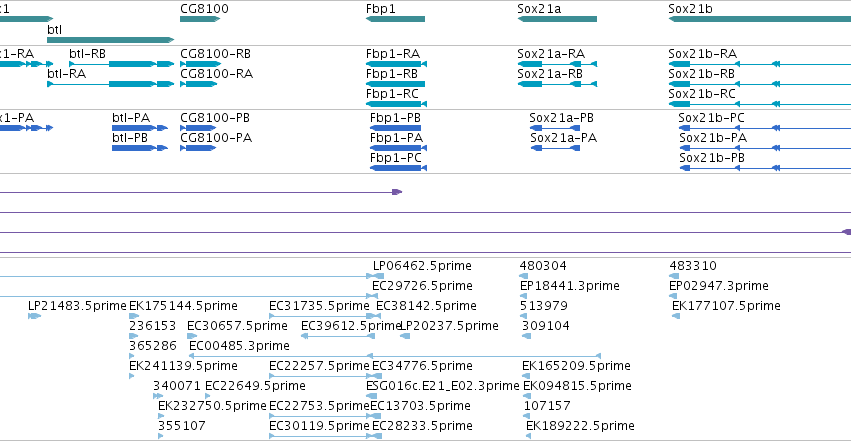Click the btl-RA transcript label
851x441 pixels.
tap(66, 73)
